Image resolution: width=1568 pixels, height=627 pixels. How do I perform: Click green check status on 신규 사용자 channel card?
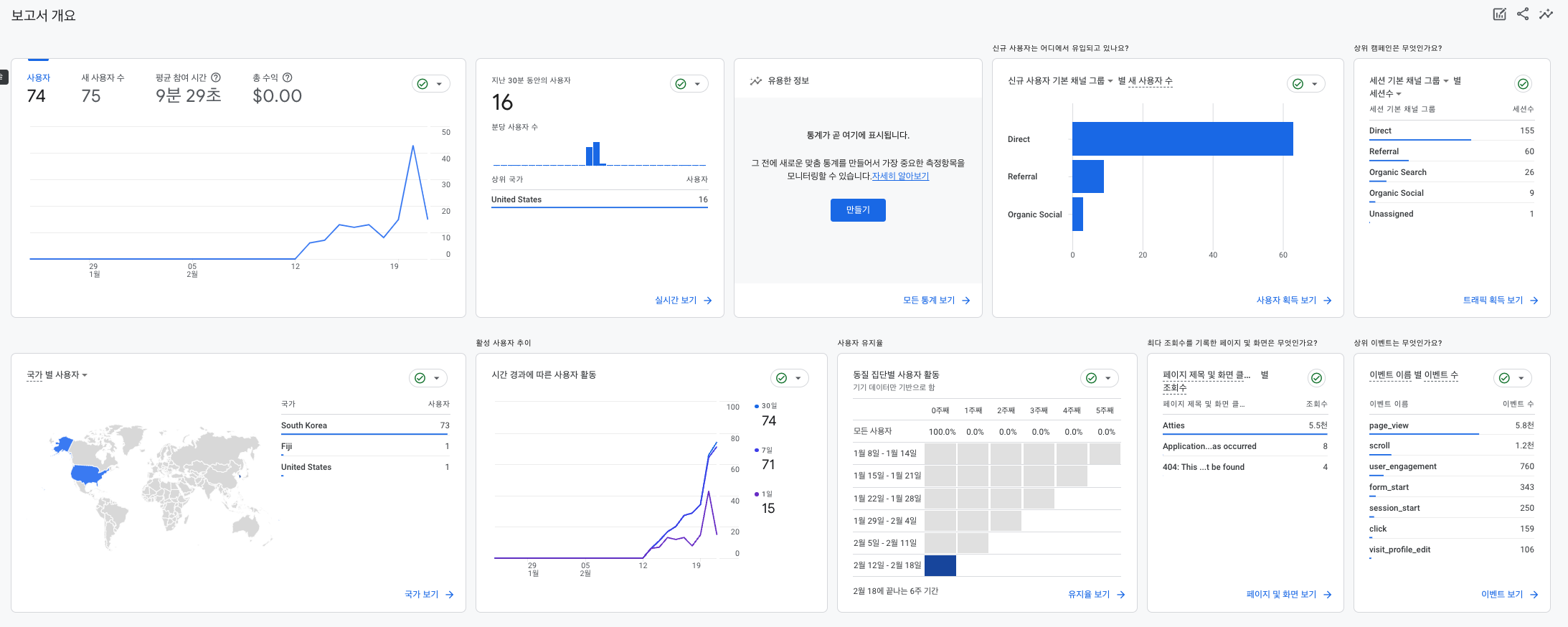1298,84
